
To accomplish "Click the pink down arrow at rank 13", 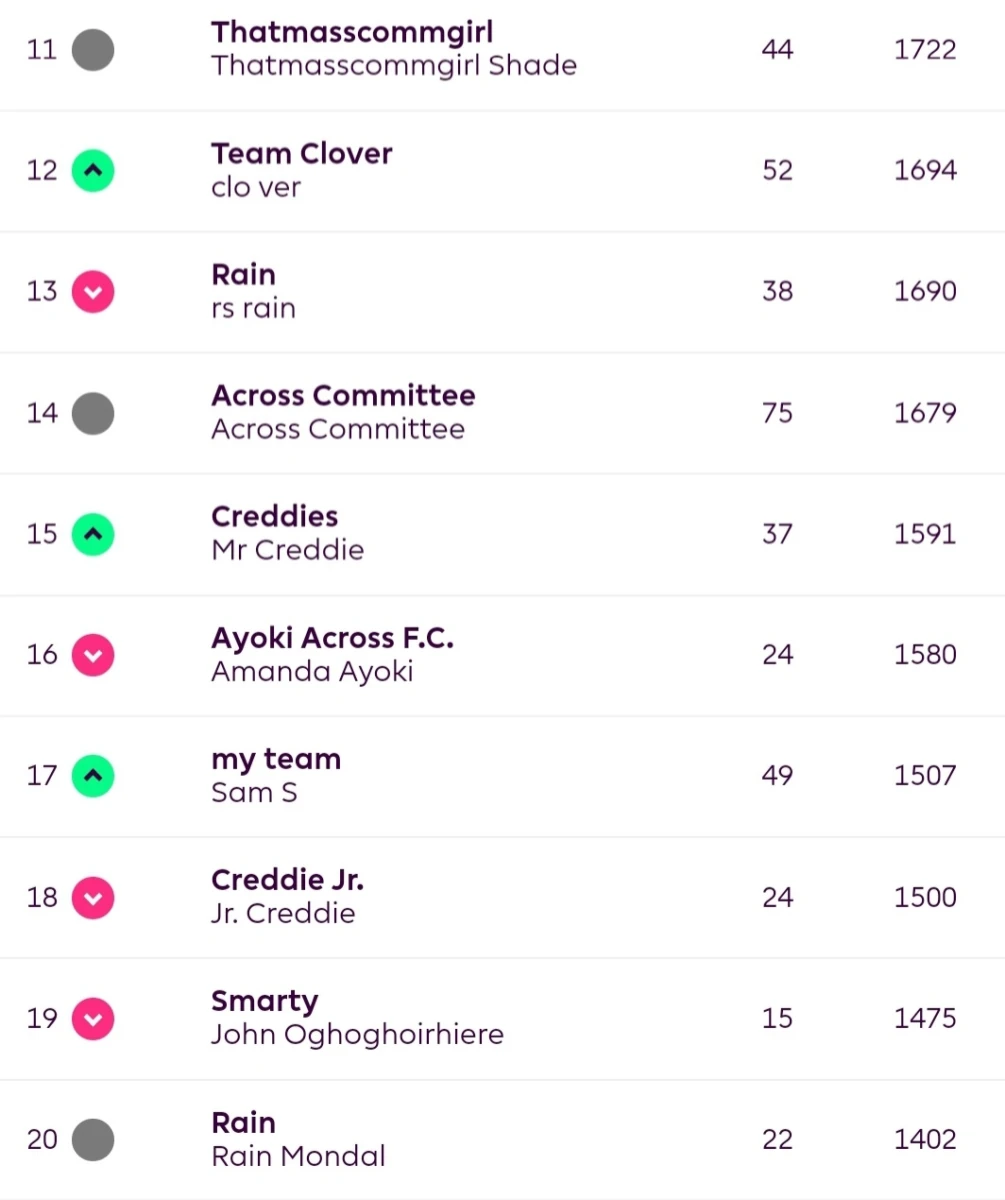I will pos(93,291).
